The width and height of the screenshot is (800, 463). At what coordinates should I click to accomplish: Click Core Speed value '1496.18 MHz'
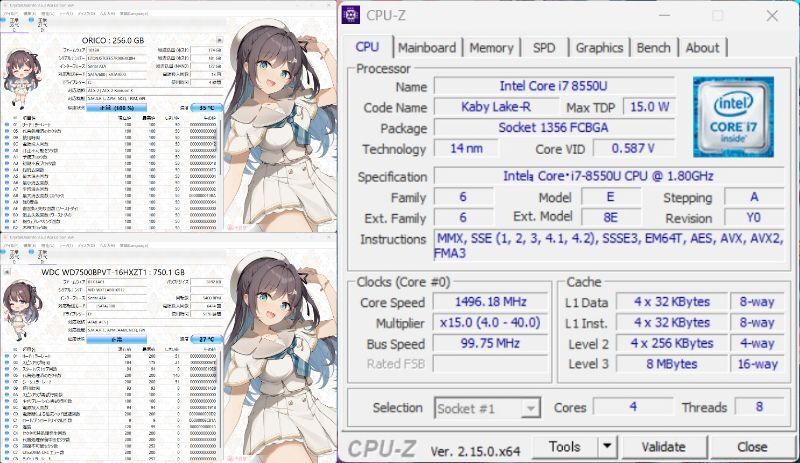[x=491, y=302]
